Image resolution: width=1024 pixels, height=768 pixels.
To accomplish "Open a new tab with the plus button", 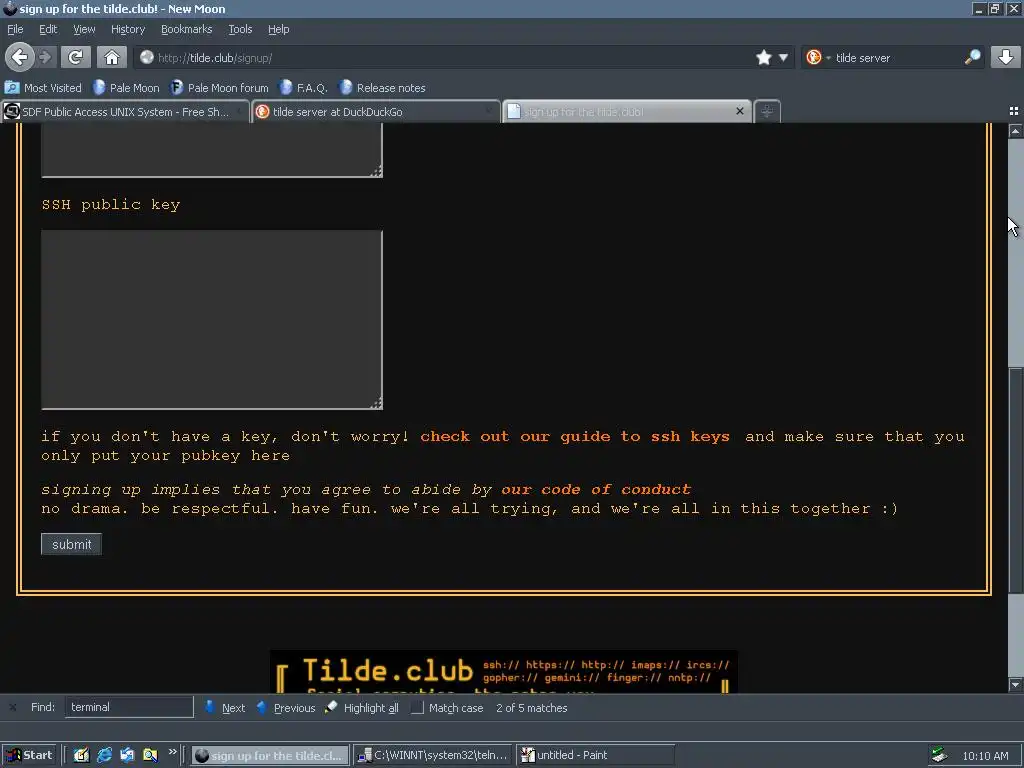I will point(767,112).
